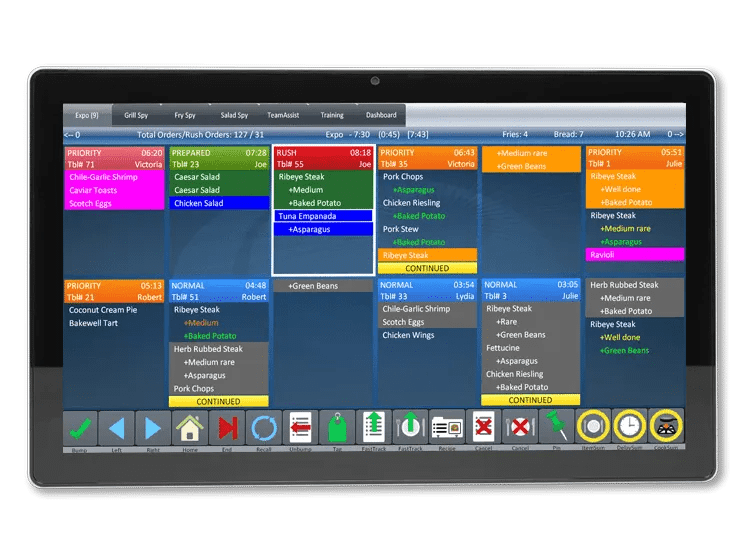Switch to the Expo (9) tab
Viewport: 740px width, 550px height.
tap(87, 115)
